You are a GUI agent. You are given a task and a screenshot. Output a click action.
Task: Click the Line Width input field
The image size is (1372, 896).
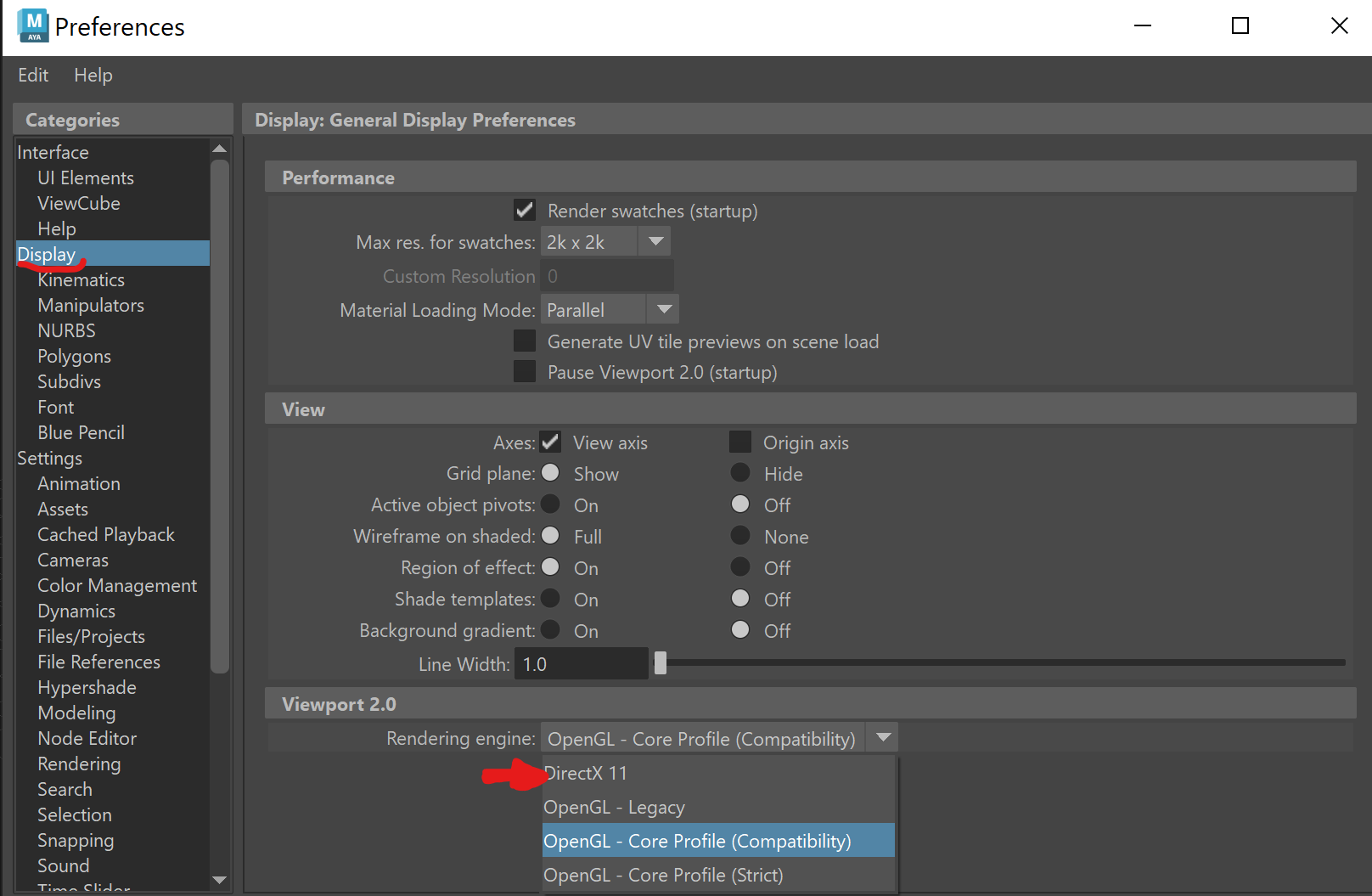[581, 663]
